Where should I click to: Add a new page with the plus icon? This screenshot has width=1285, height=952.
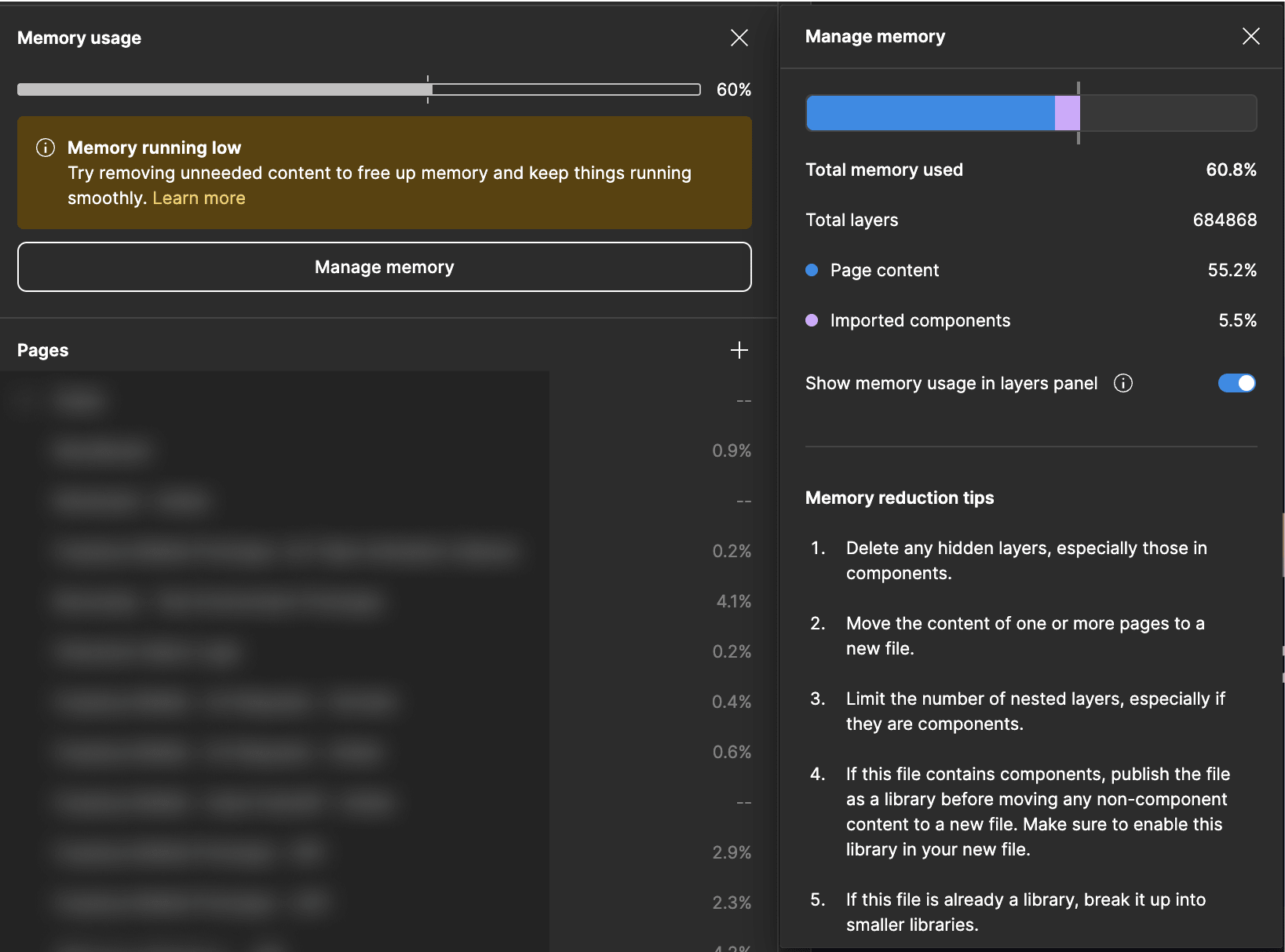click(739, 350)
